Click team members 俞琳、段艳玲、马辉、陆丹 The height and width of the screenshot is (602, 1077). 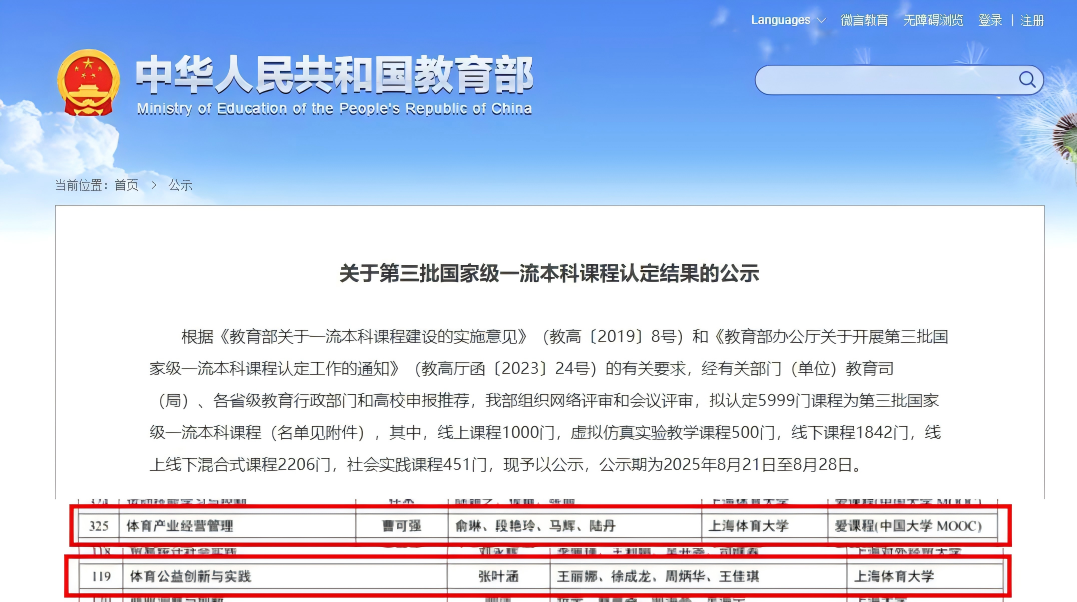point(535,526)
